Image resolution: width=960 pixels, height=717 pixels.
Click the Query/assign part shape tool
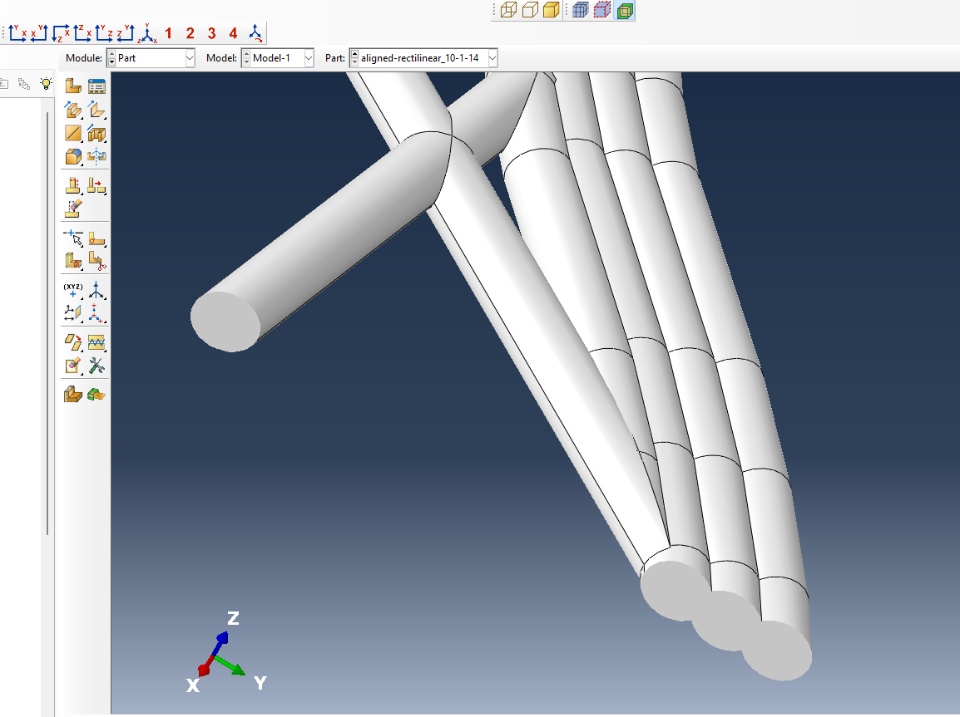tap(73, 394)
